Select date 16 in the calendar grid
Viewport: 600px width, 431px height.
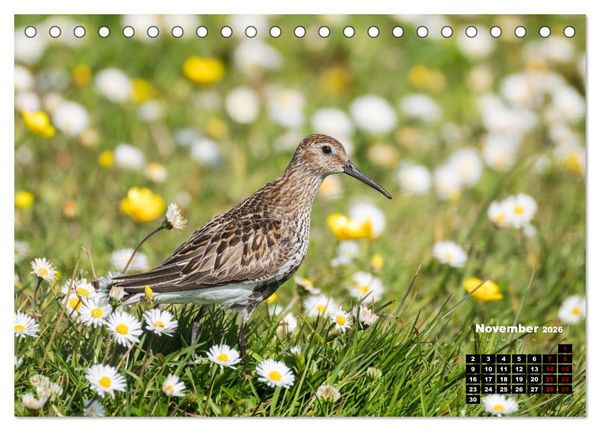point(473,379)
